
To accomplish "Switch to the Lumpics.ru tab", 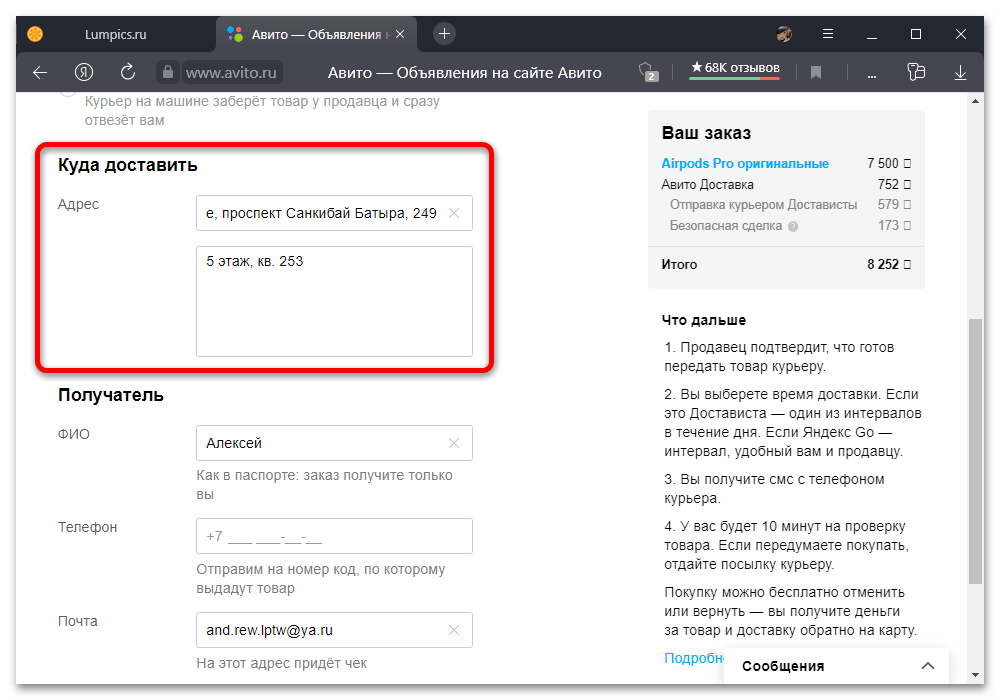I will point(115,34).
